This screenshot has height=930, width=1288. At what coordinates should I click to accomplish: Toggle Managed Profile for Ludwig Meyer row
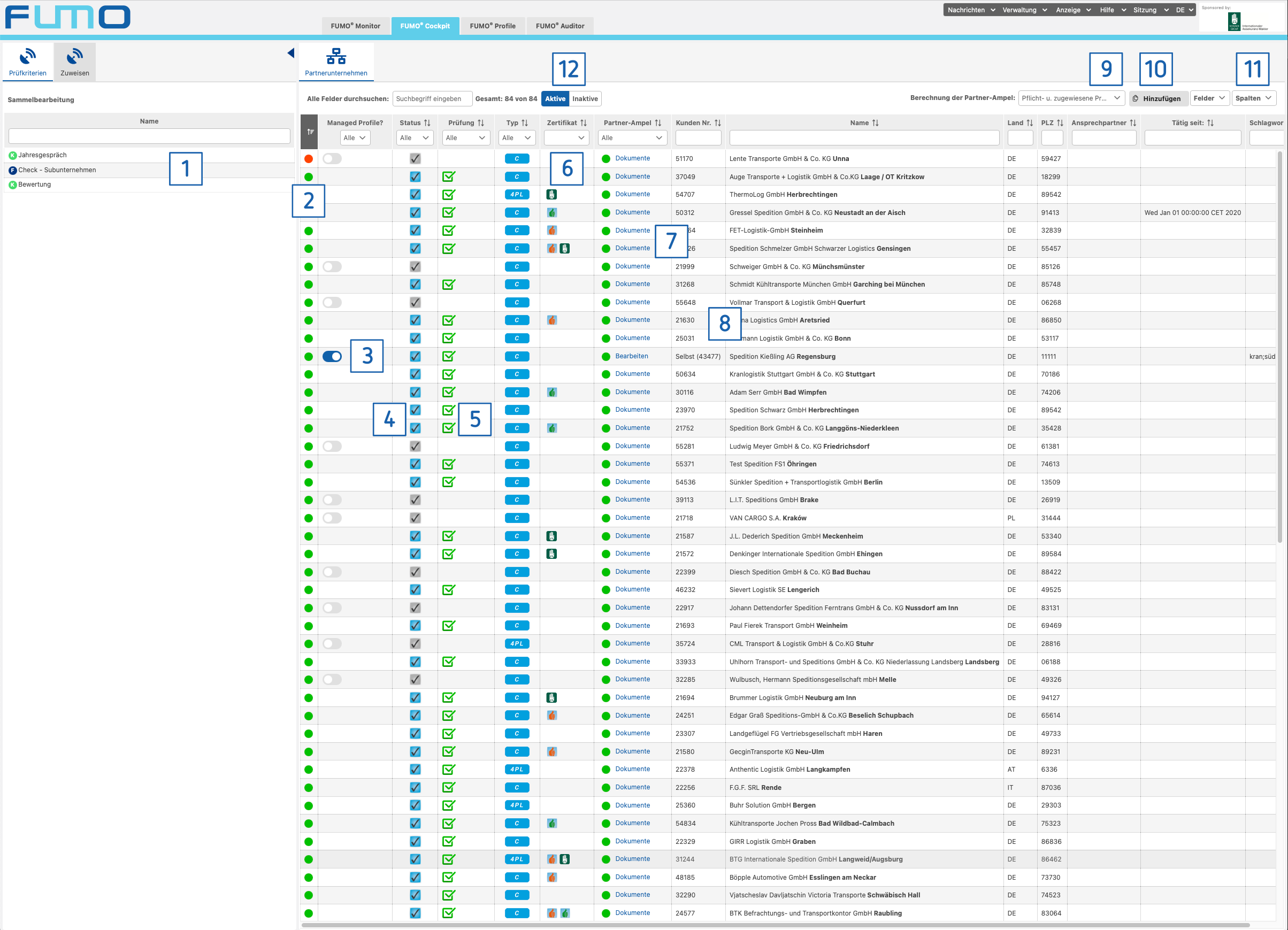pos(332,446)
